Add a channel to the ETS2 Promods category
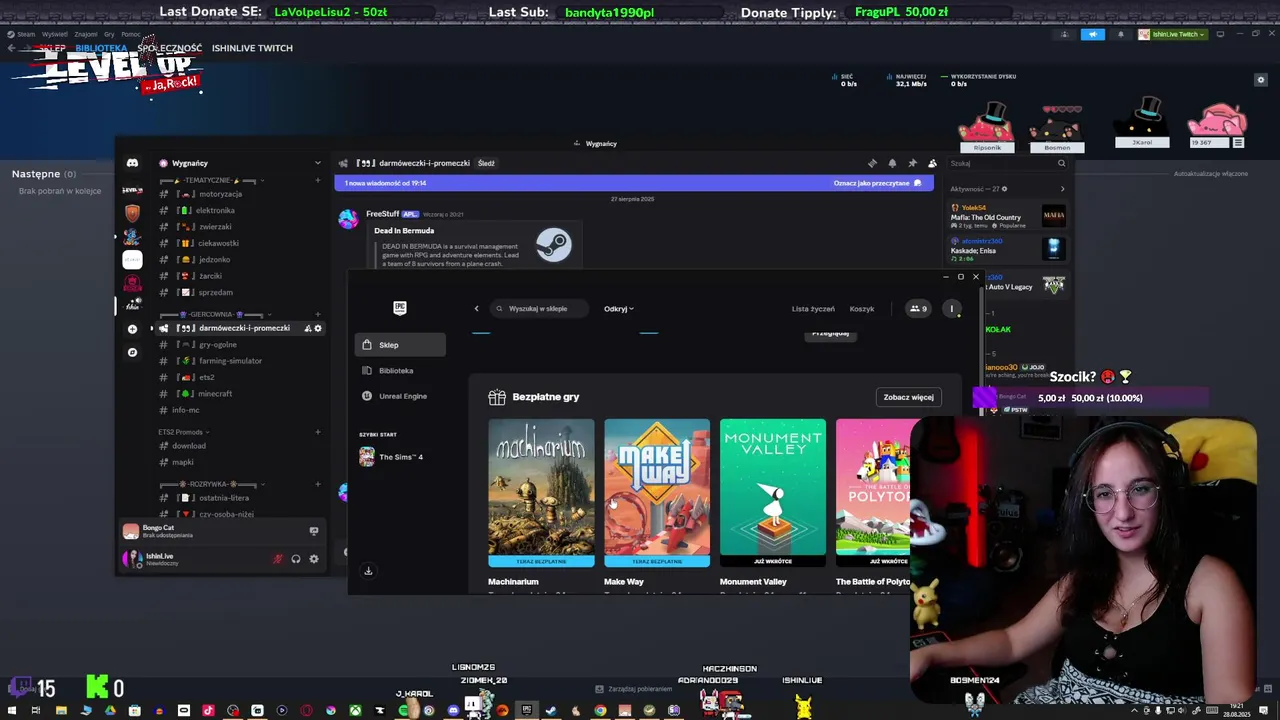The image size is (1280, 720). coord(318,432)
